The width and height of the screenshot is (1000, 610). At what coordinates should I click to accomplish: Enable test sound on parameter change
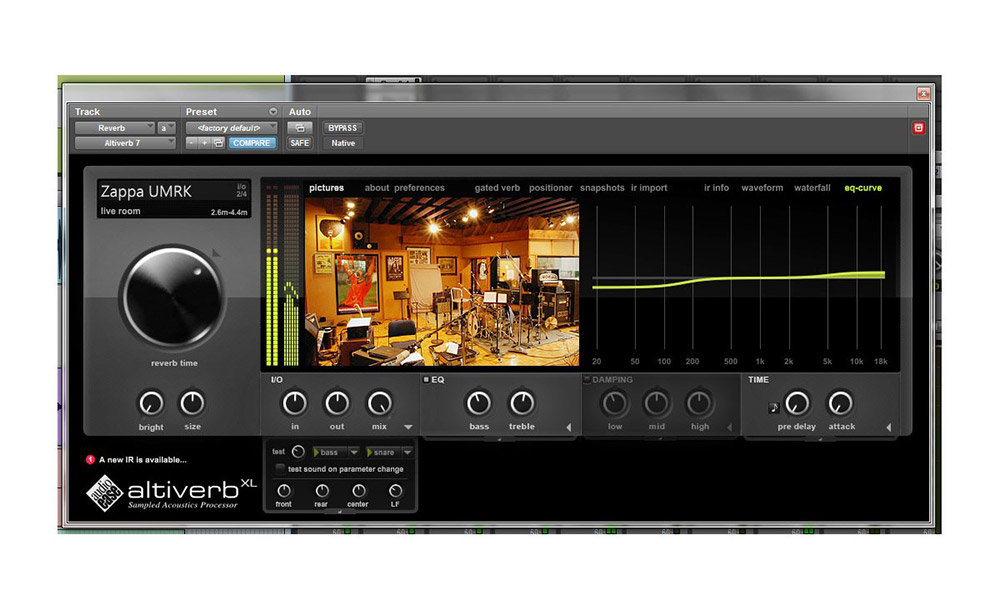279,468
